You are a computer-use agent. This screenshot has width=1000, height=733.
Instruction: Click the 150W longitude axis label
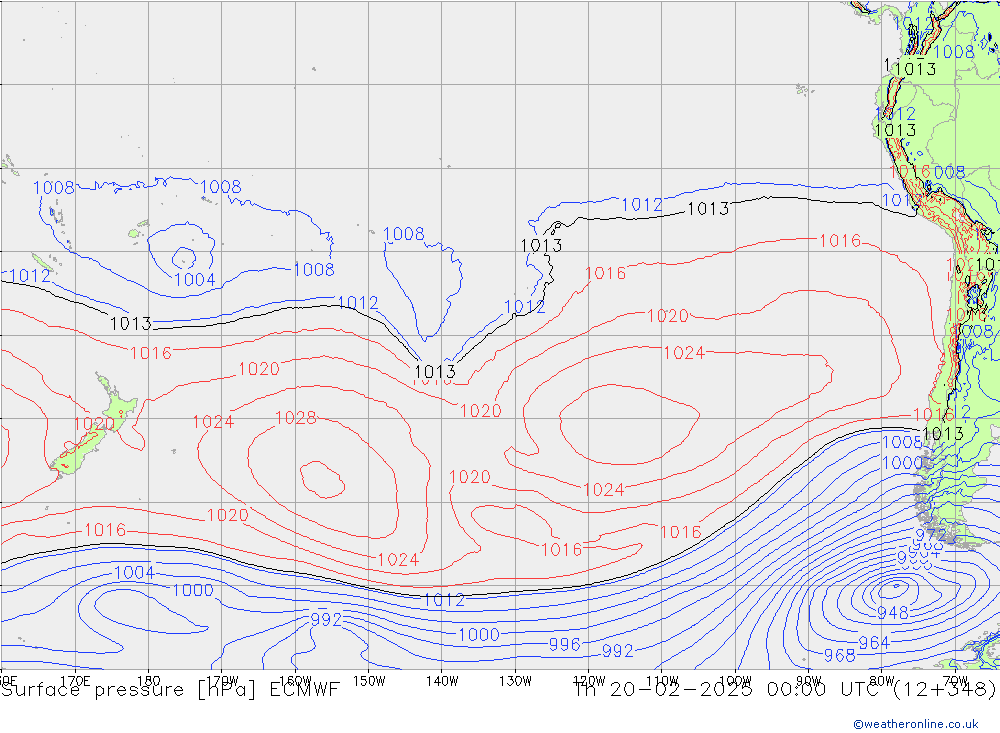pyautogui.click(x=368, y=680)
